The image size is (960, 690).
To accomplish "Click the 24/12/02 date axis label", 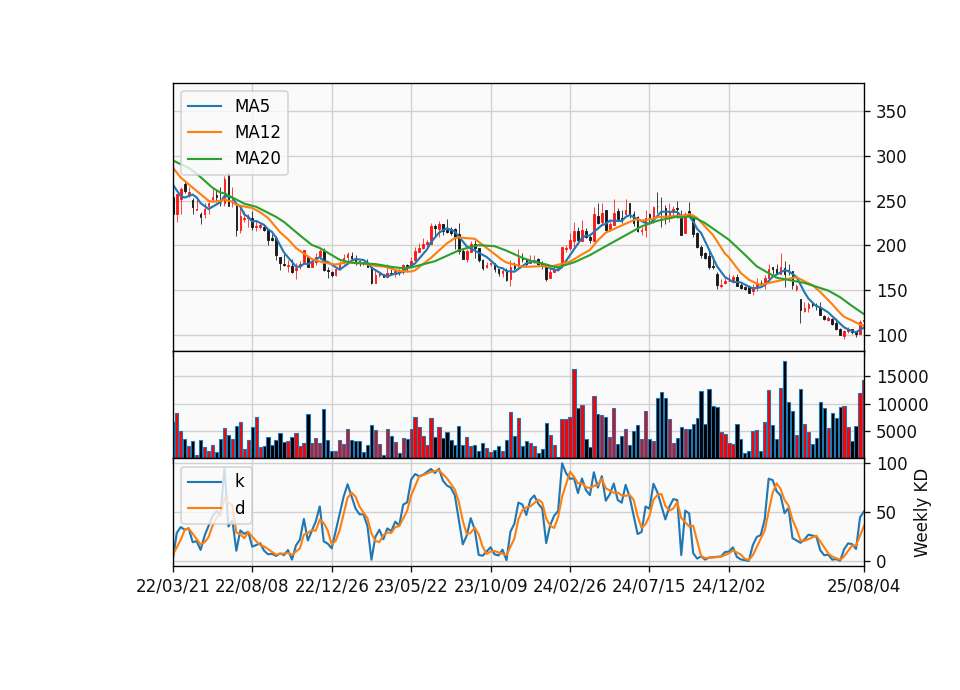I will click(729, 586).
